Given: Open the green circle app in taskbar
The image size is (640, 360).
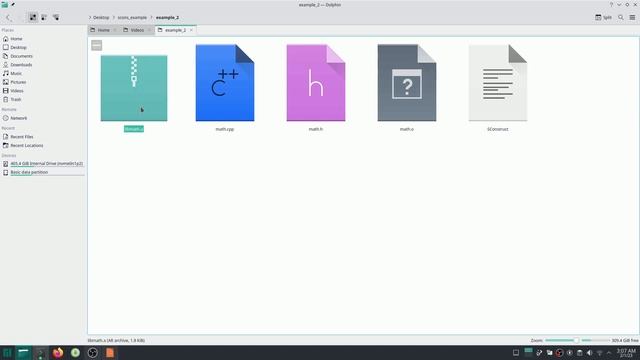Looking at the screenshot, I should click(x=75, y=353).
